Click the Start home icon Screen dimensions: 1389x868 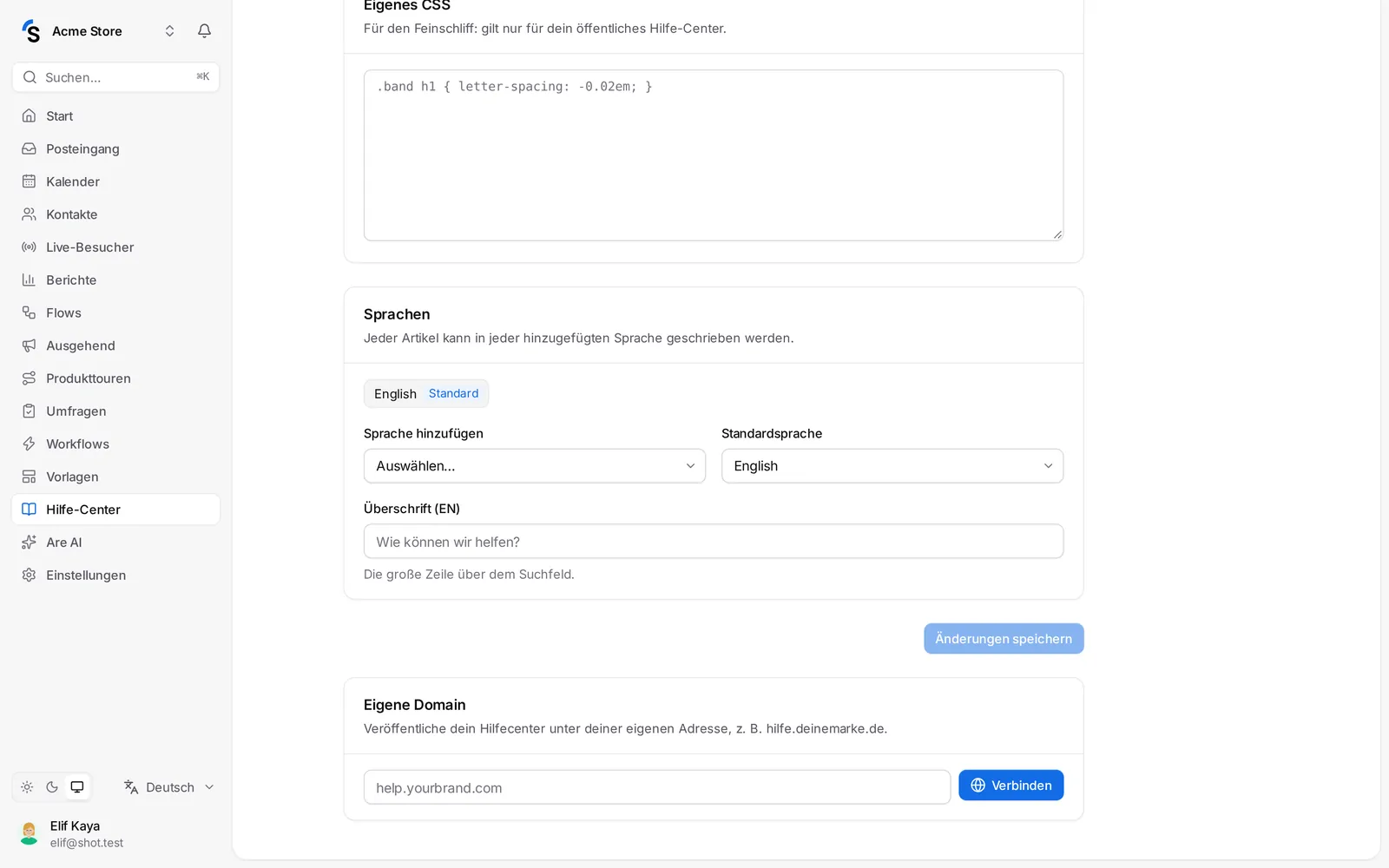[29, 115]
